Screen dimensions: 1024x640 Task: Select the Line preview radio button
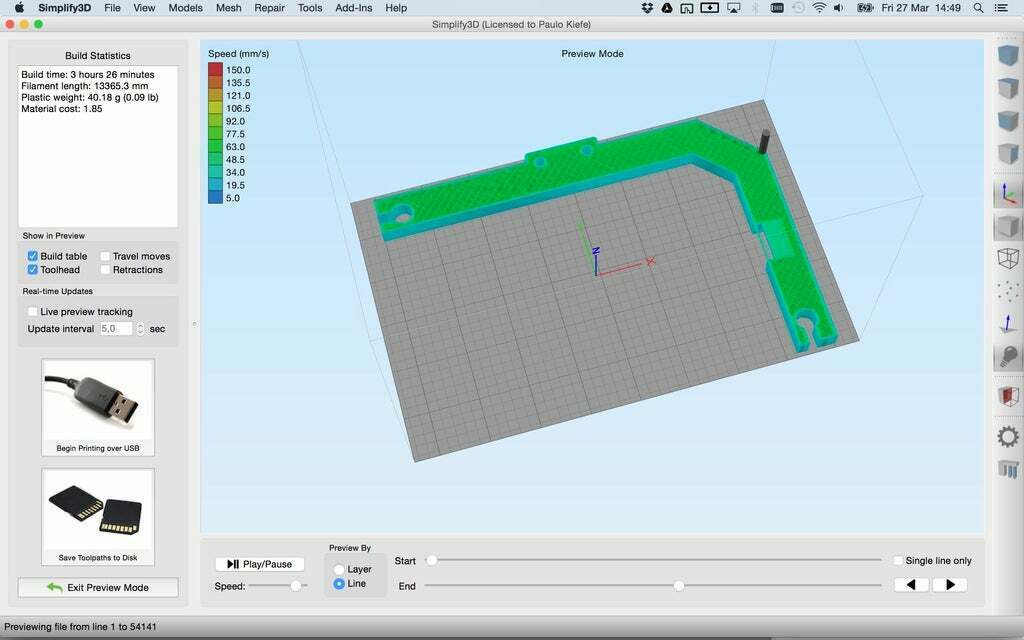(x=339, y=584)
